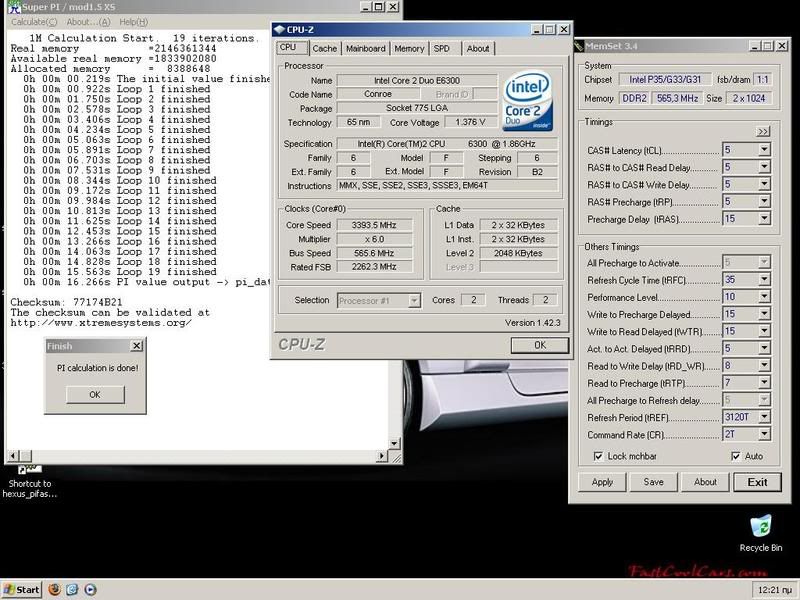Close the Finish dialog with its X button
The image size is (800, 600).
pos(137,346)
